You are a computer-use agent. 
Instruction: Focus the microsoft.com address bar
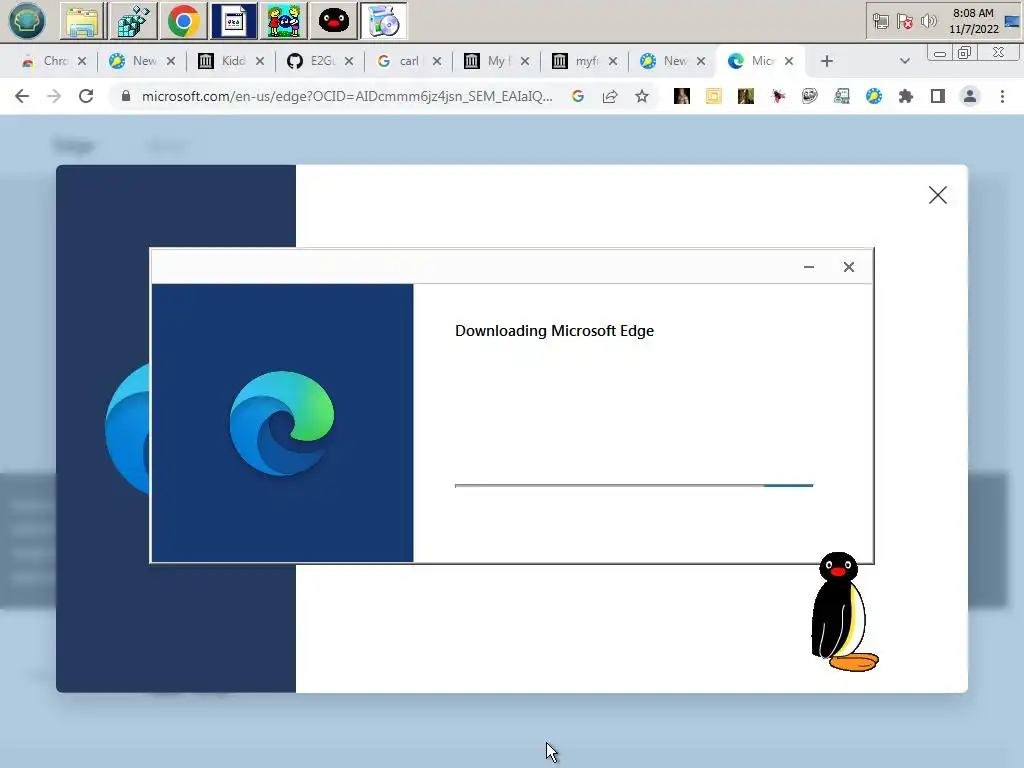pos(347,97)
